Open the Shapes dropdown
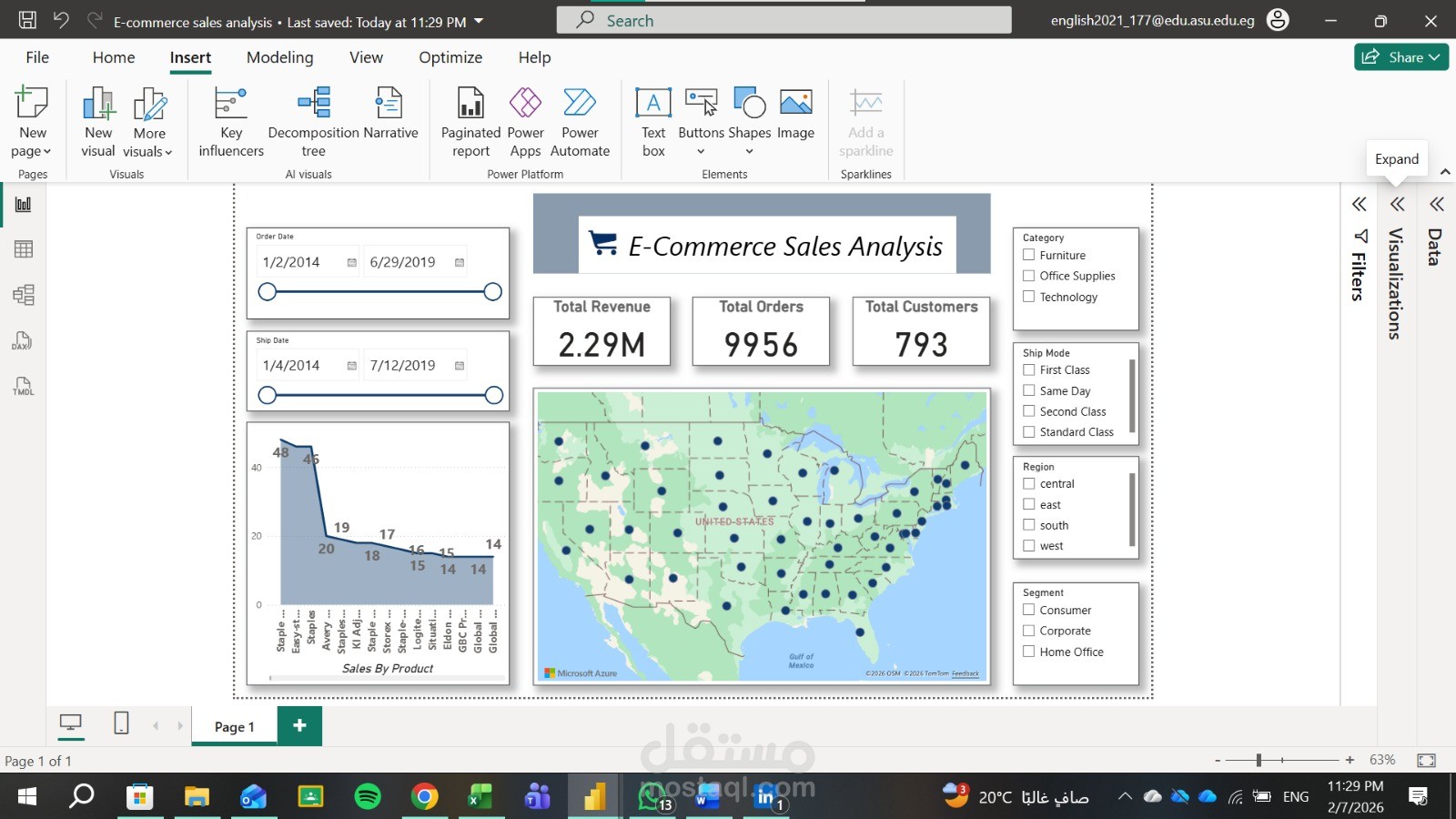This screenshot has width=1456, height=819. [749, 151]
